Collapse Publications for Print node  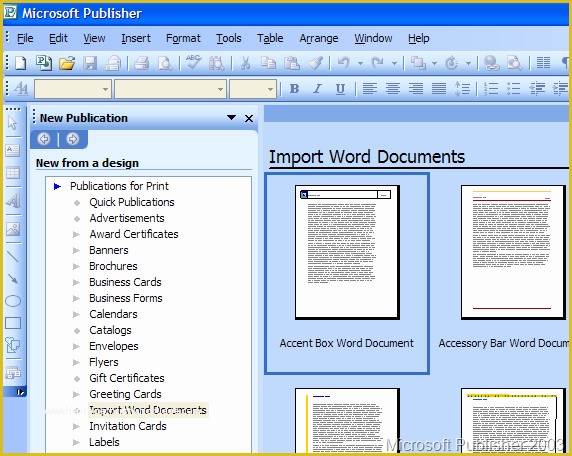pyautogui.click(x=57, y=186)
